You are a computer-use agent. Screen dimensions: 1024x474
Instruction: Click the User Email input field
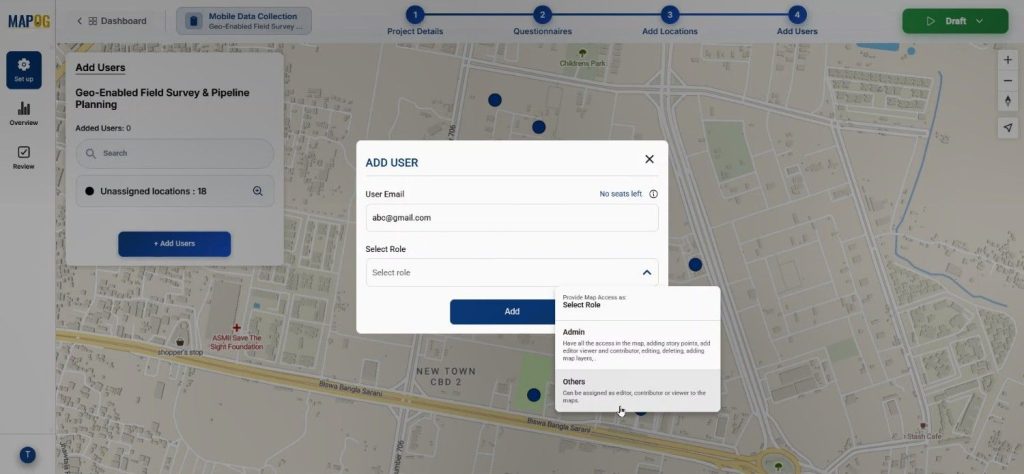pyautogui.click(x=512, y=217)
